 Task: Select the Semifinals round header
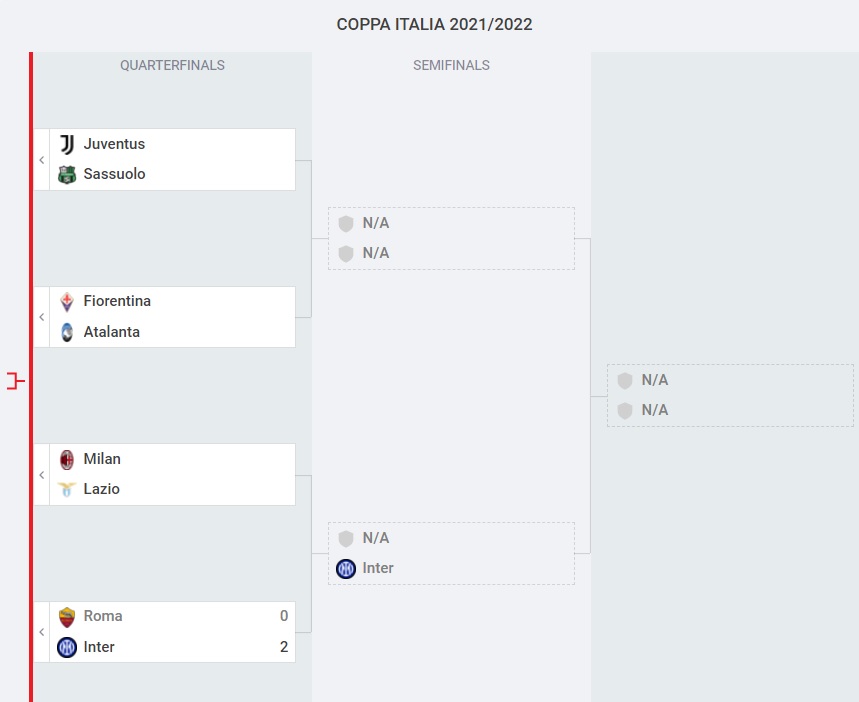[x=451, y=66]
